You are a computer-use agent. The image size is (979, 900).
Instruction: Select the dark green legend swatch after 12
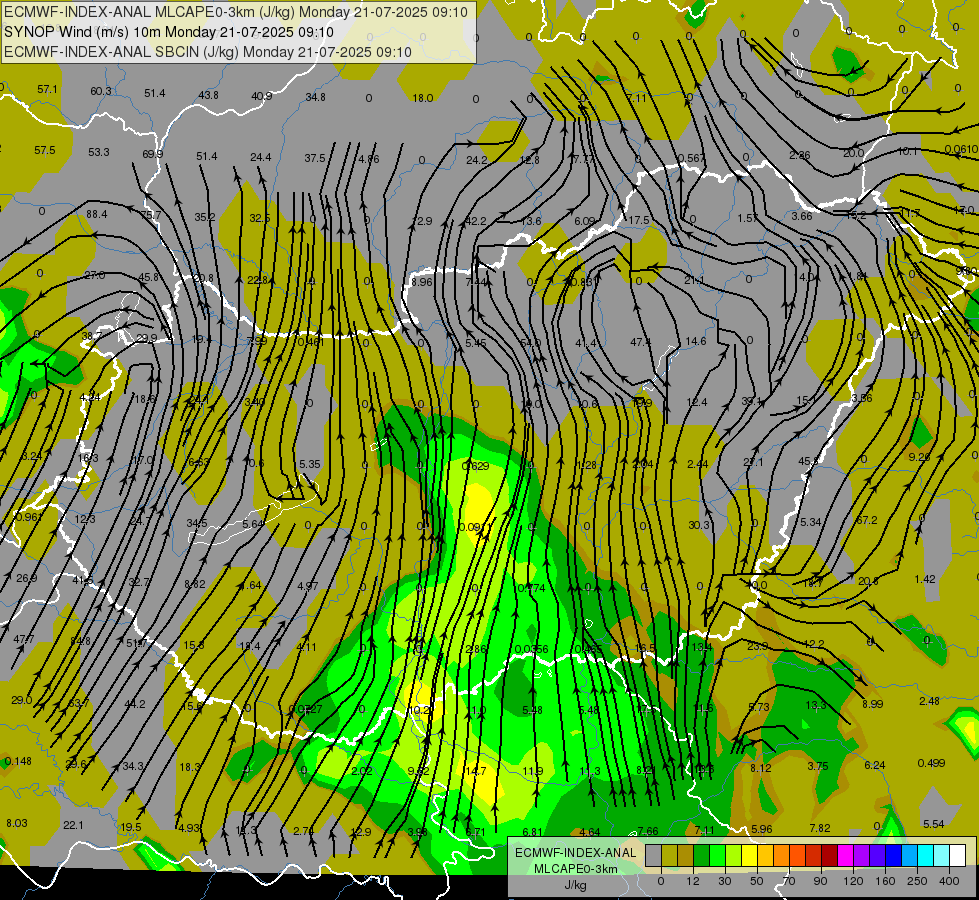tap(702, 855)
